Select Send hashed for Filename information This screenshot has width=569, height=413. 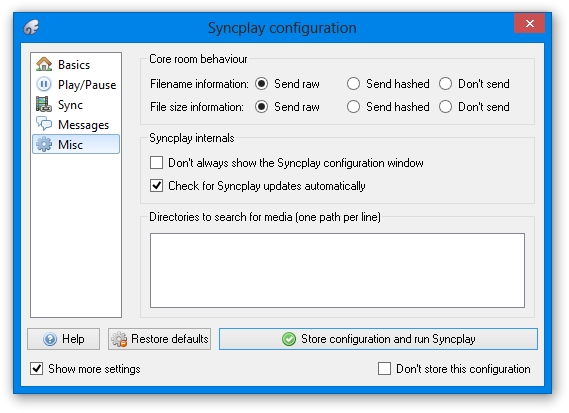(x=353, y=83)
